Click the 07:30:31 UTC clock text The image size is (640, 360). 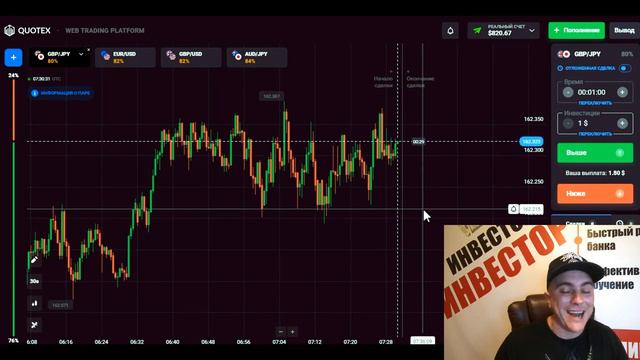pyautogui.click(x=47, y=79)
